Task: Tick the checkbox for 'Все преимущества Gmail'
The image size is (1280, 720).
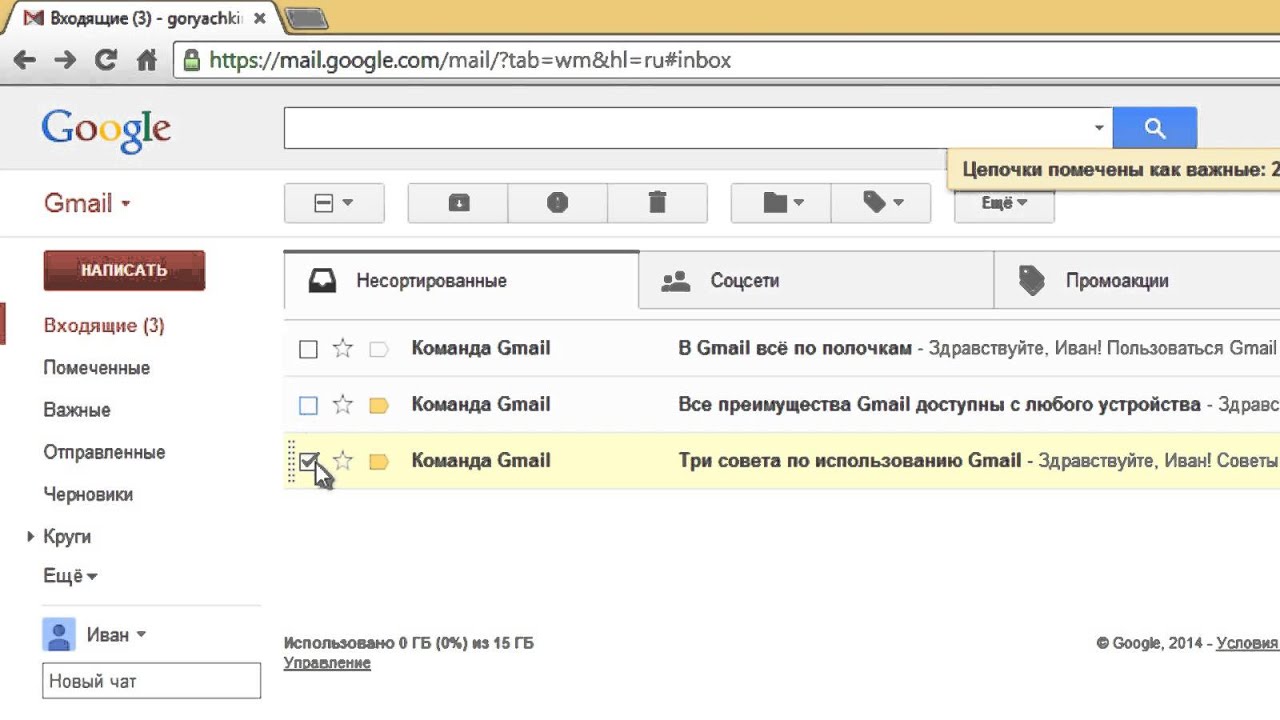Action: [x=308, y=405]
